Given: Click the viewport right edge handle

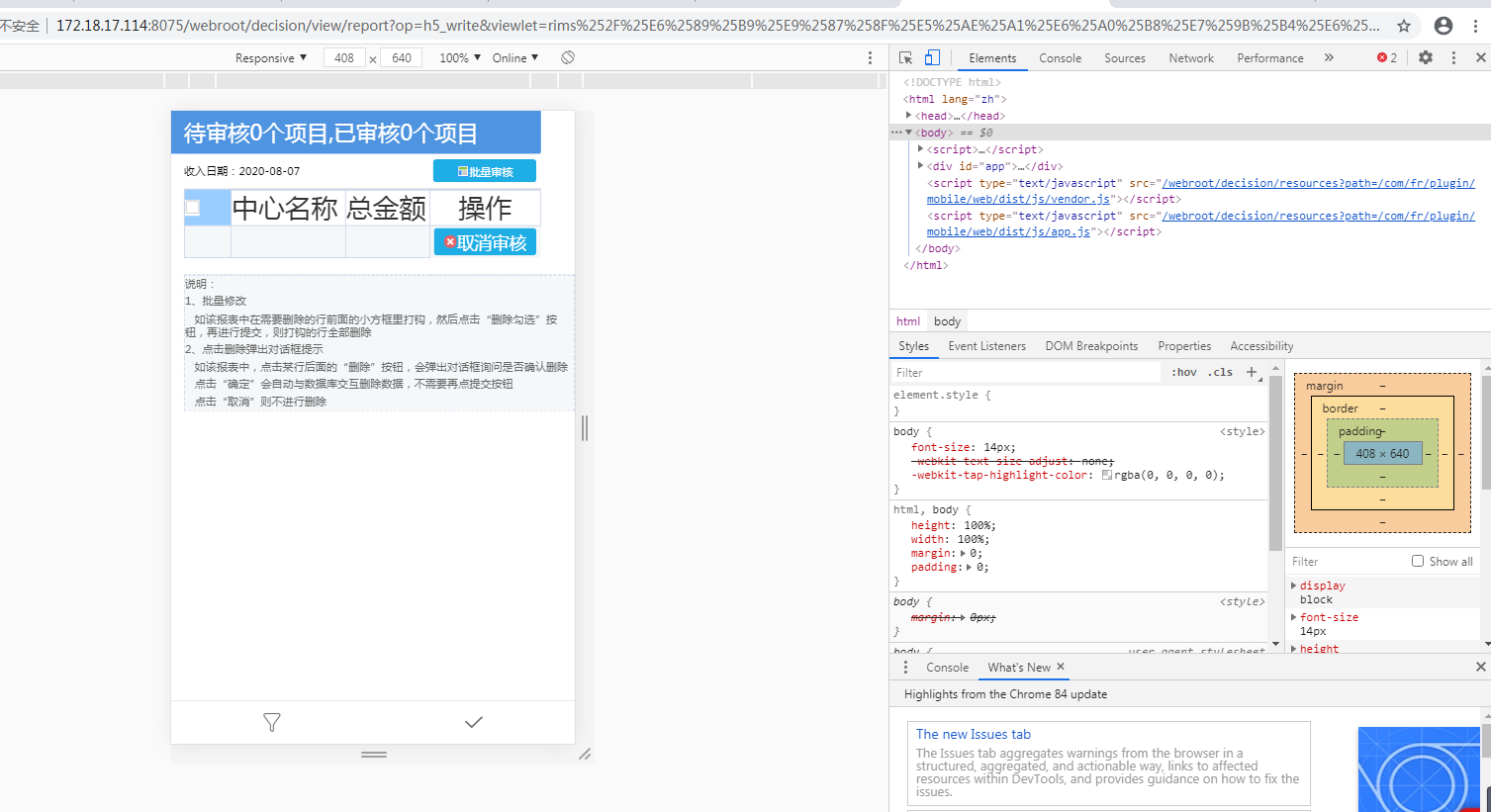Looking at the screenshot, I should pos(585,427).
